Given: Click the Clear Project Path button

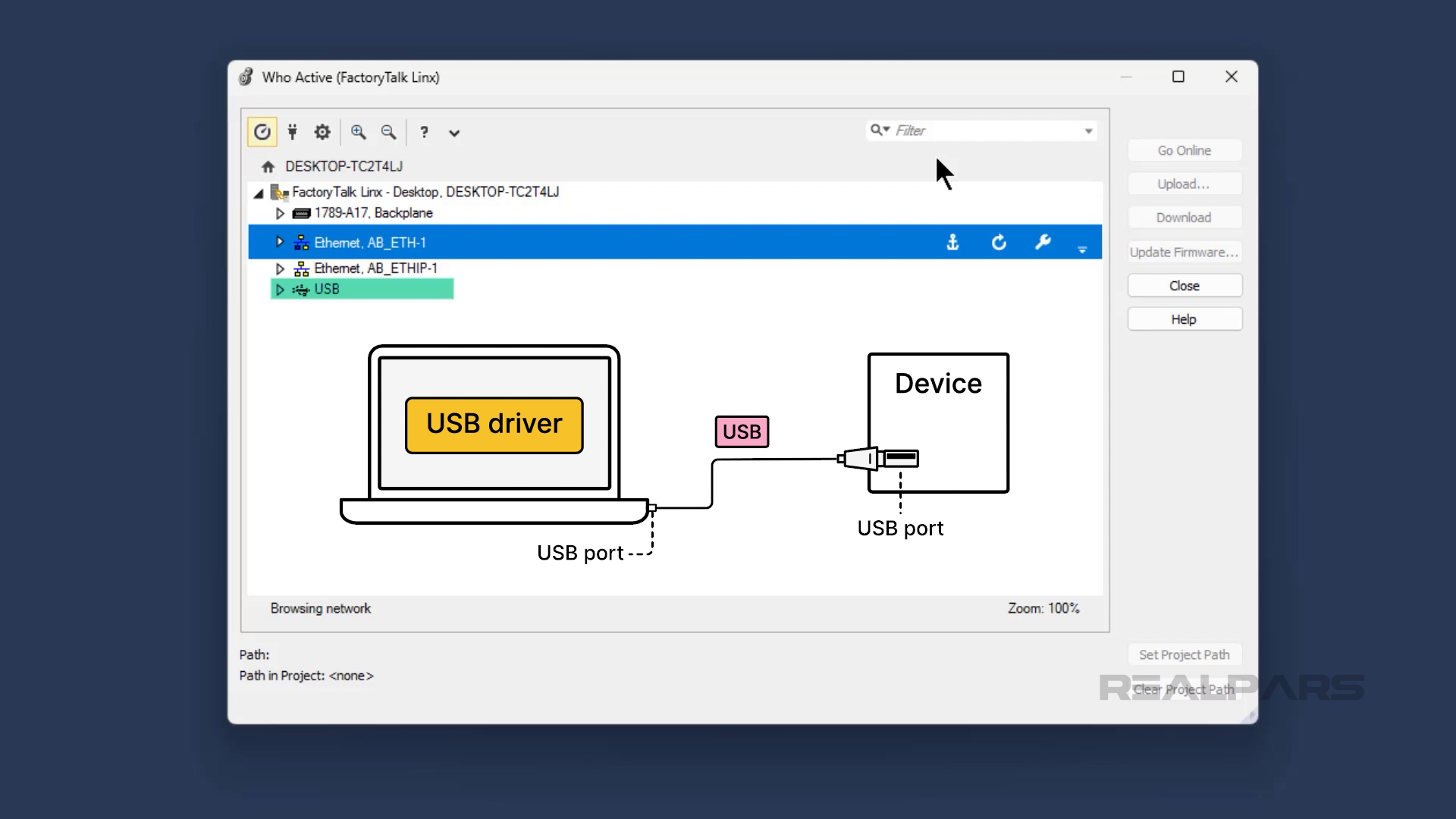Looking at the screenshot, I should click(x=1185, y=689).
